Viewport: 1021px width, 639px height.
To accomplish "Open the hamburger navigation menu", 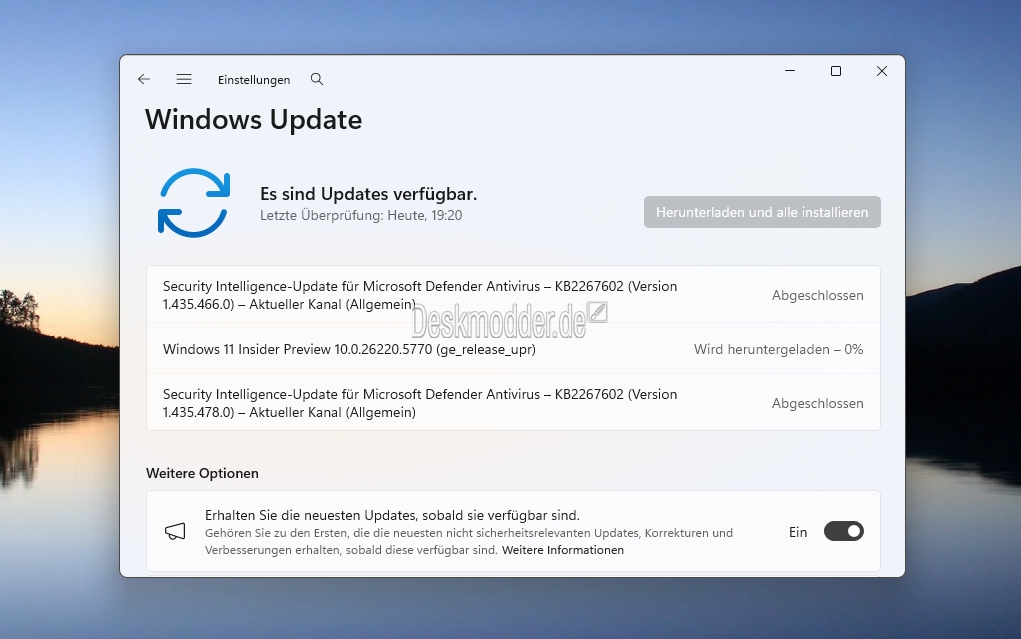I will pos(184,79).
